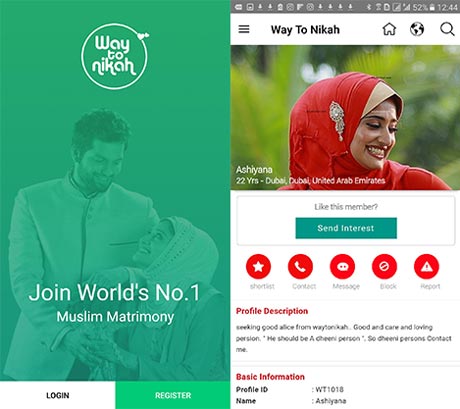Report profile via warning triangle icon

point(426,266)
